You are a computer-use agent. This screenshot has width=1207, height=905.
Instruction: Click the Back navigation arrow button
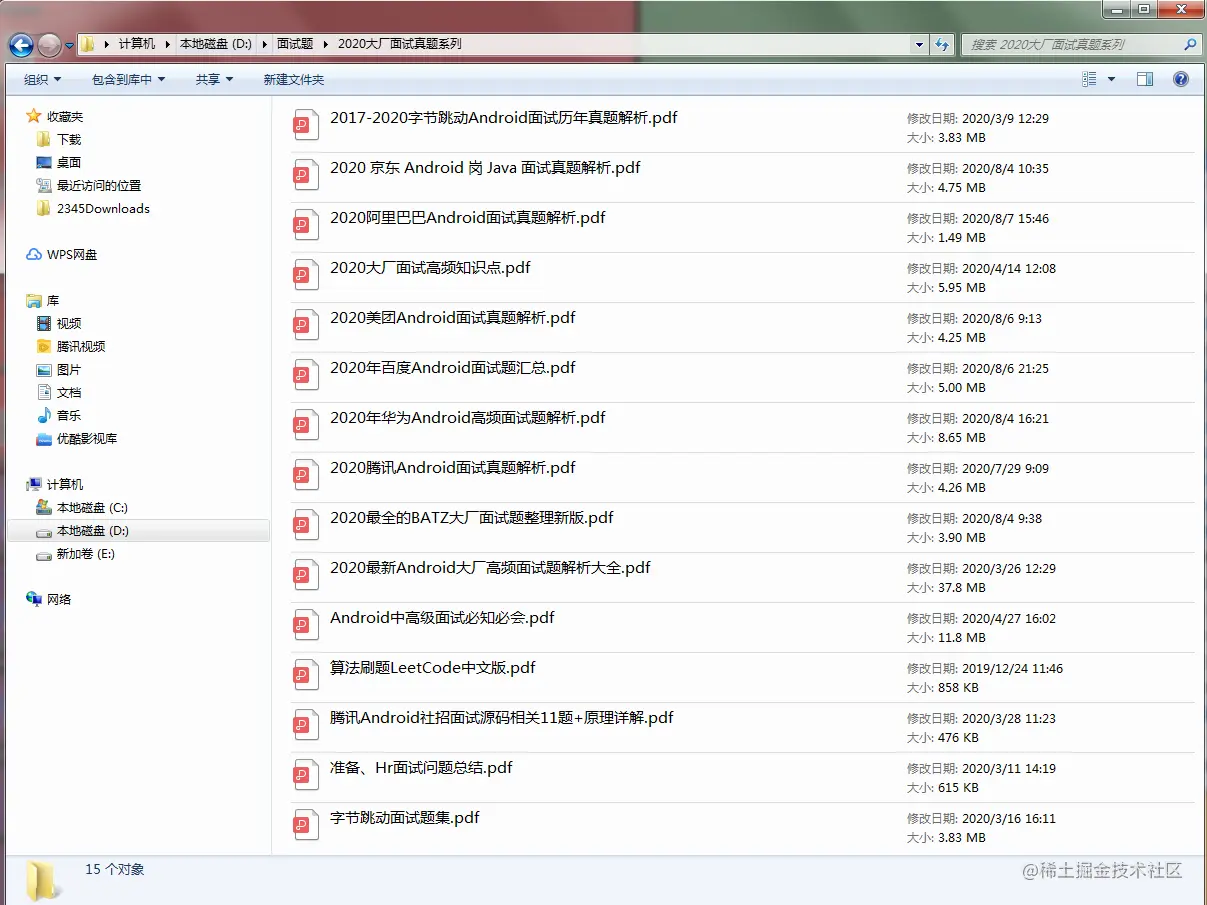coord(21,45)
